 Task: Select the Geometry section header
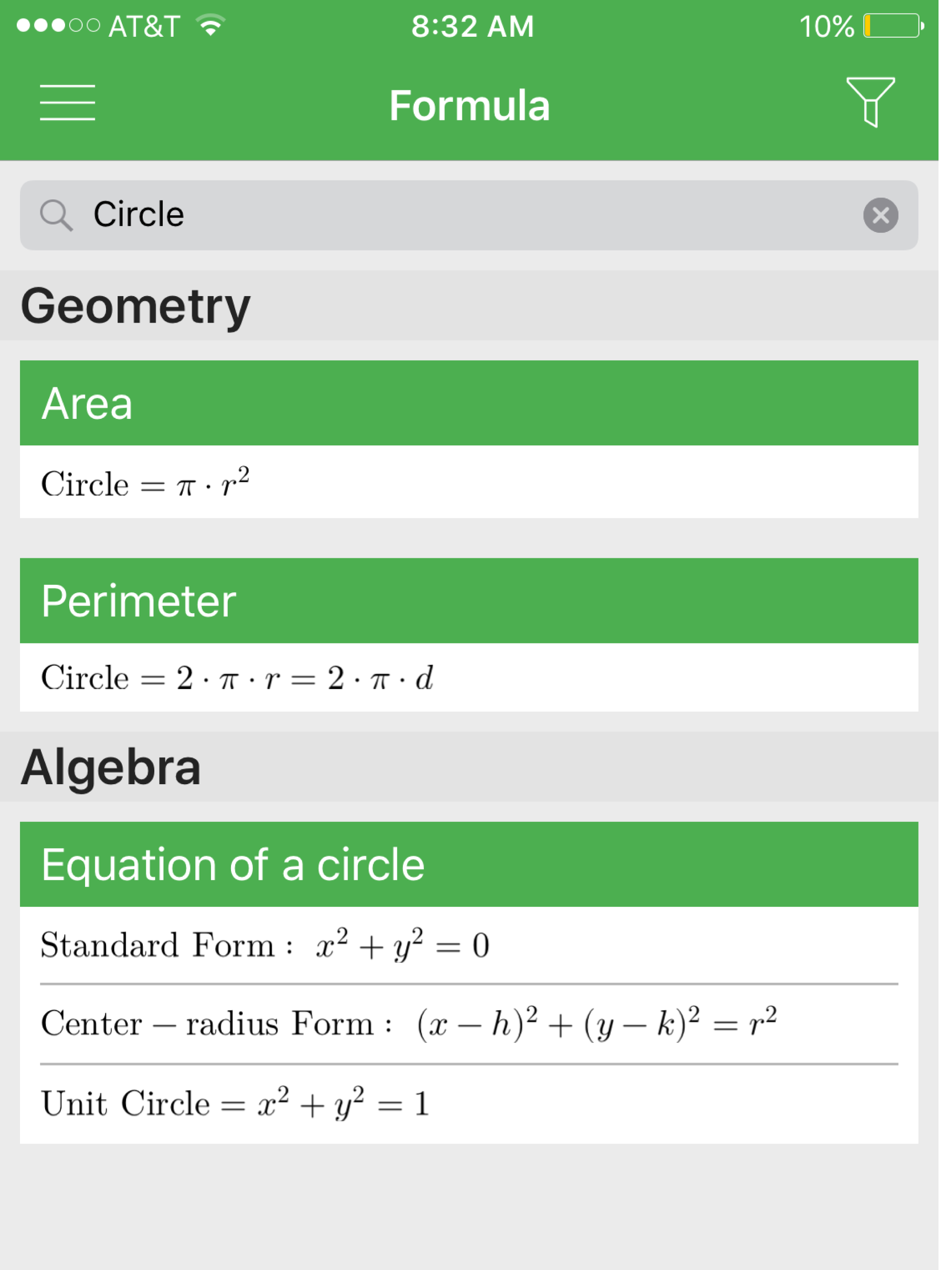136,306
